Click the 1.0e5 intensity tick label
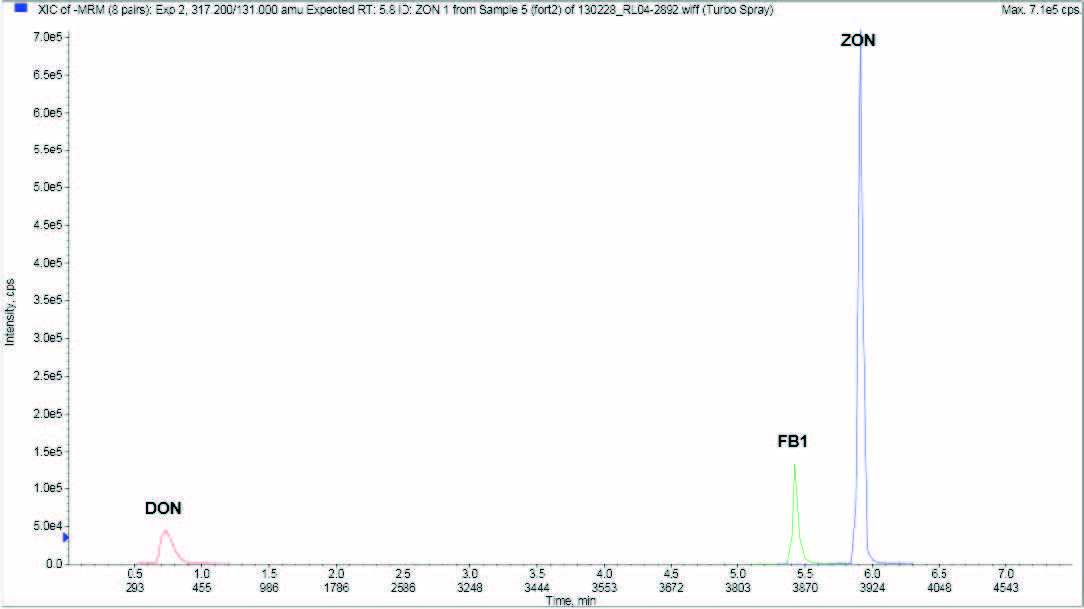This screenshot has height=609, width=1084. click(47, 488)
